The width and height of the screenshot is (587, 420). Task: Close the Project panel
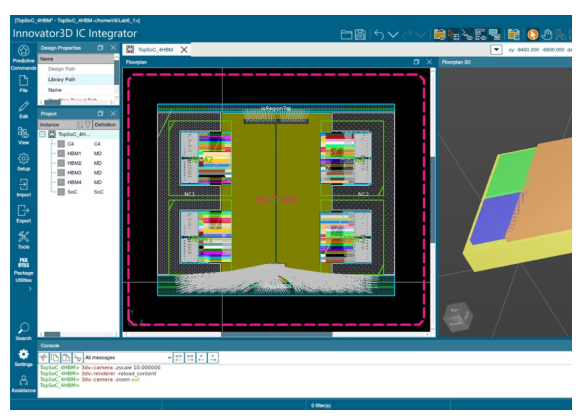113,113
